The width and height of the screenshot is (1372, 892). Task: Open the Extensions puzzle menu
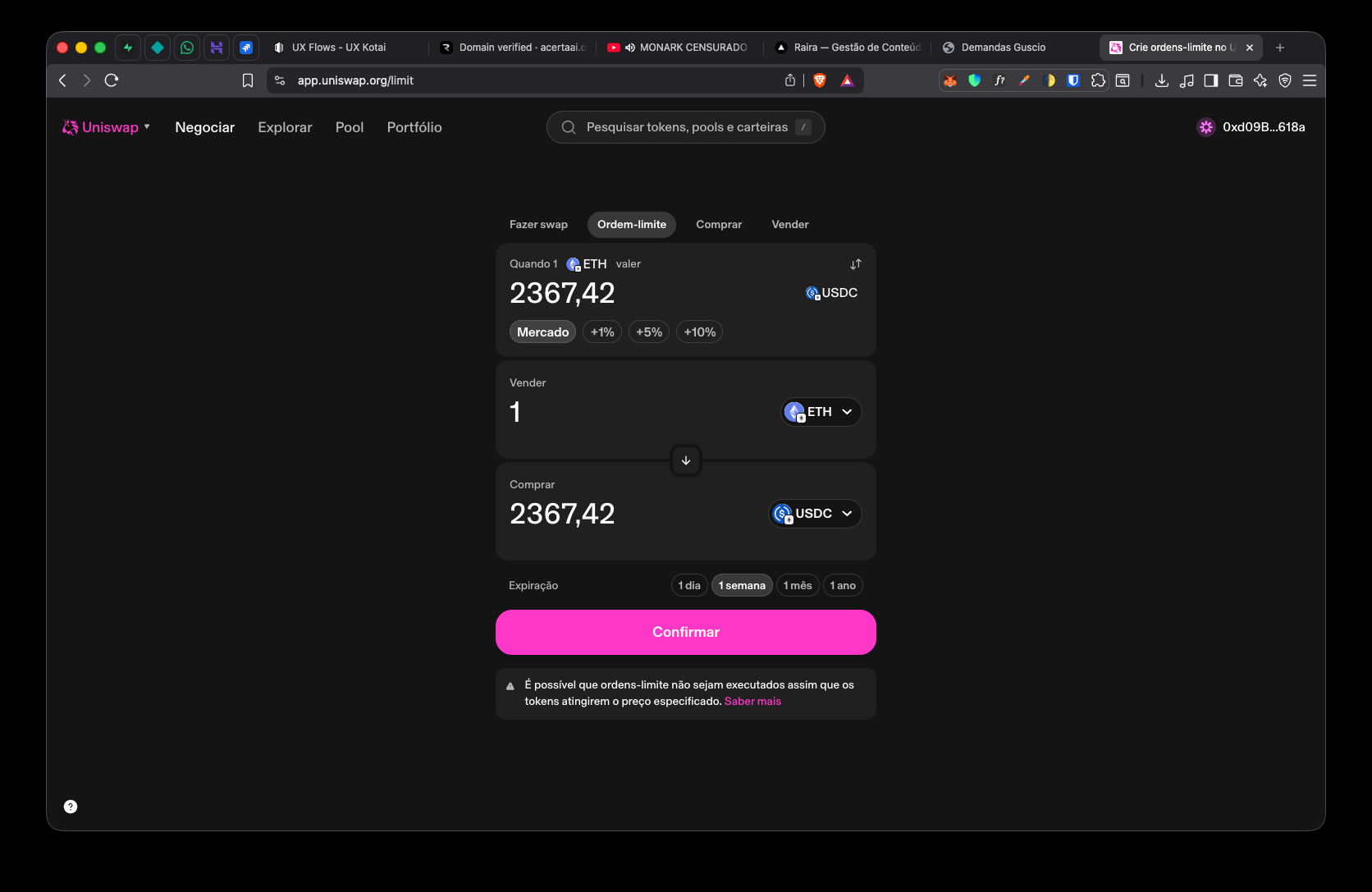pyautogui.click(x=1098, y=80)
